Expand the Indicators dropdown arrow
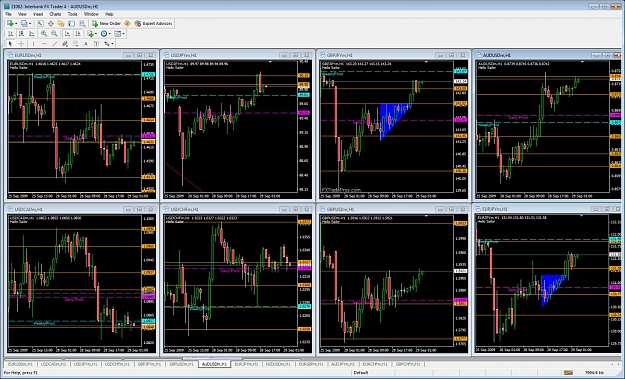Image resolution: width=625 pixels, height=379 pixels. (96, 34)
